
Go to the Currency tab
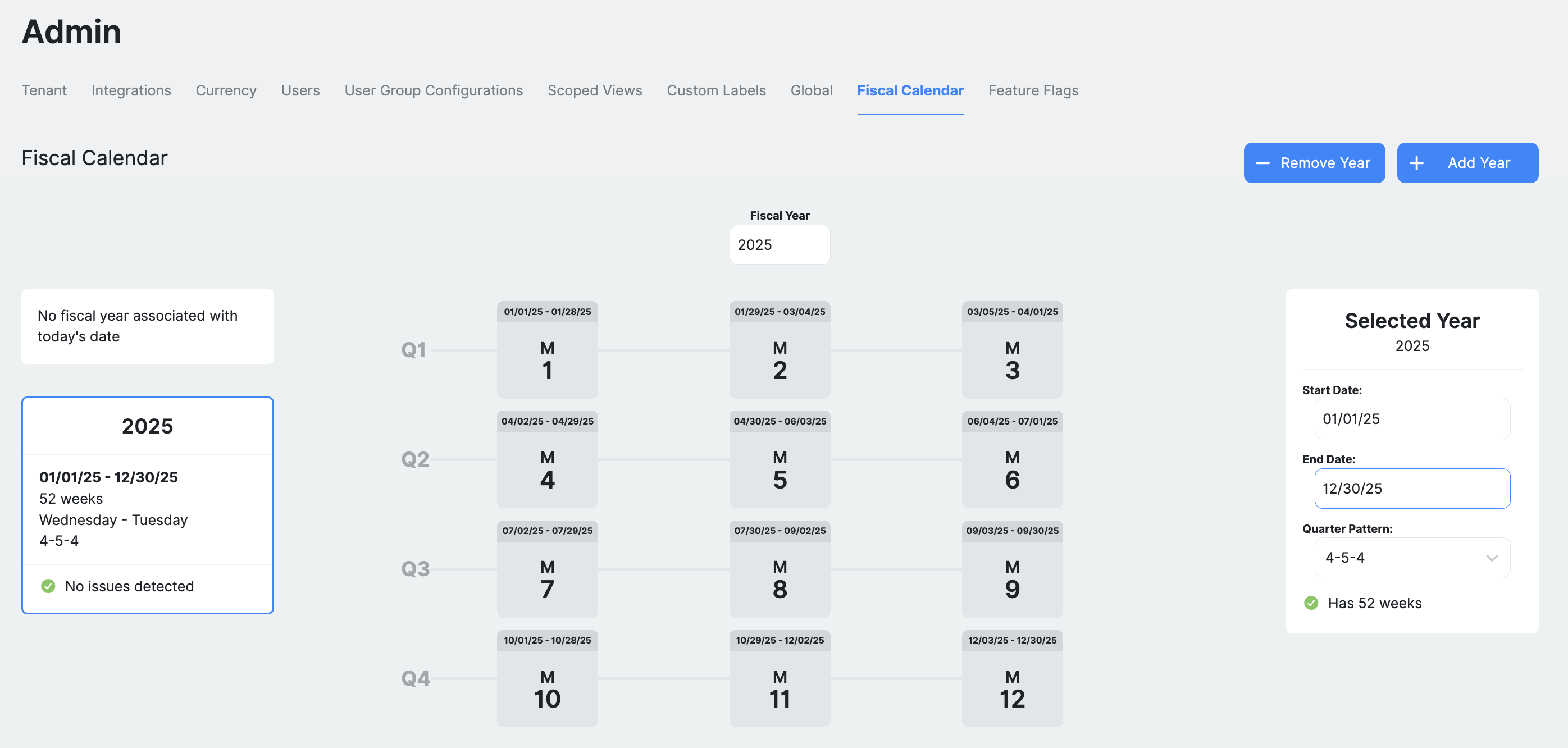pyautogui.click(x=226, y=90)
